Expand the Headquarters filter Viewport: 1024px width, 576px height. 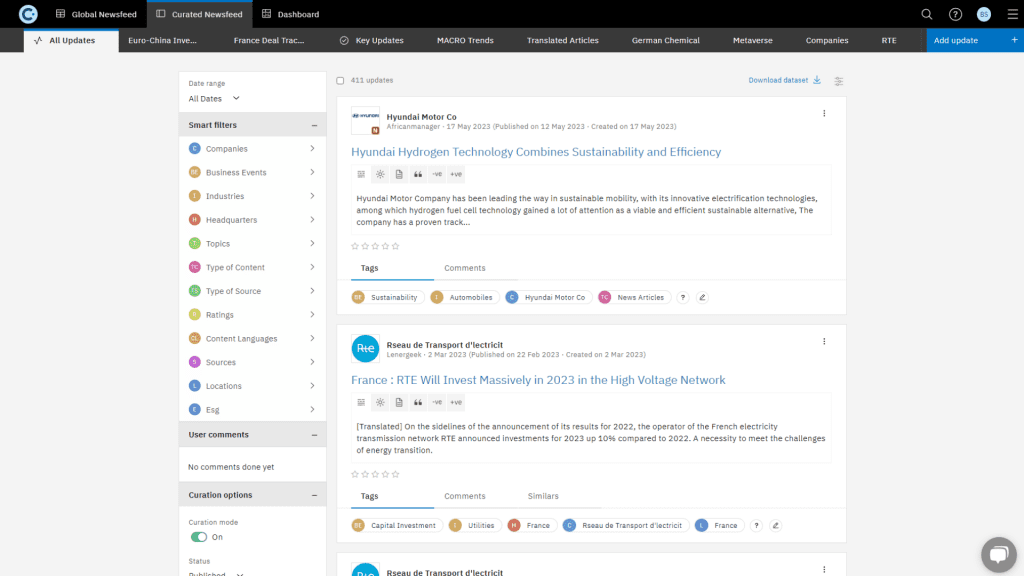tap(253, 219)
